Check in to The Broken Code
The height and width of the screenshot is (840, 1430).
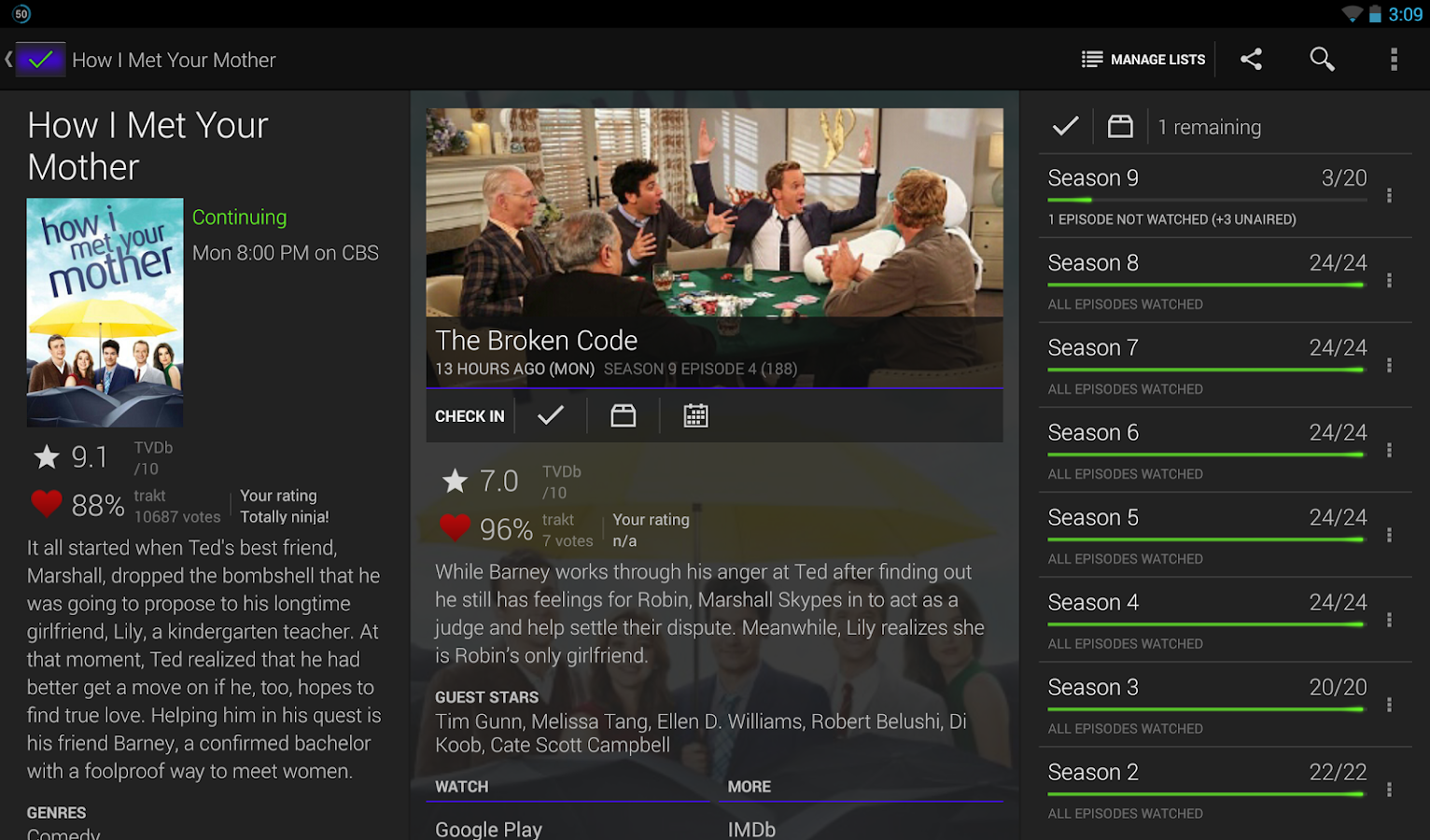(x=470, y=416)
